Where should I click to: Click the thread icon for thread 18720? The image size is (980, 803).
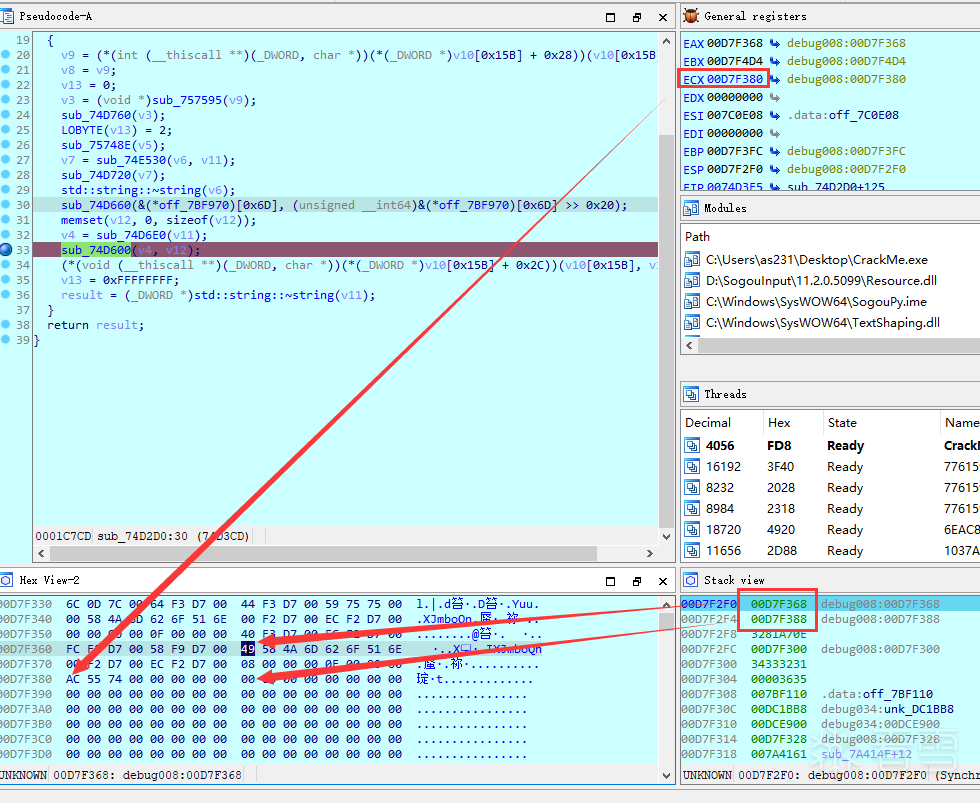tap(692, 530)
